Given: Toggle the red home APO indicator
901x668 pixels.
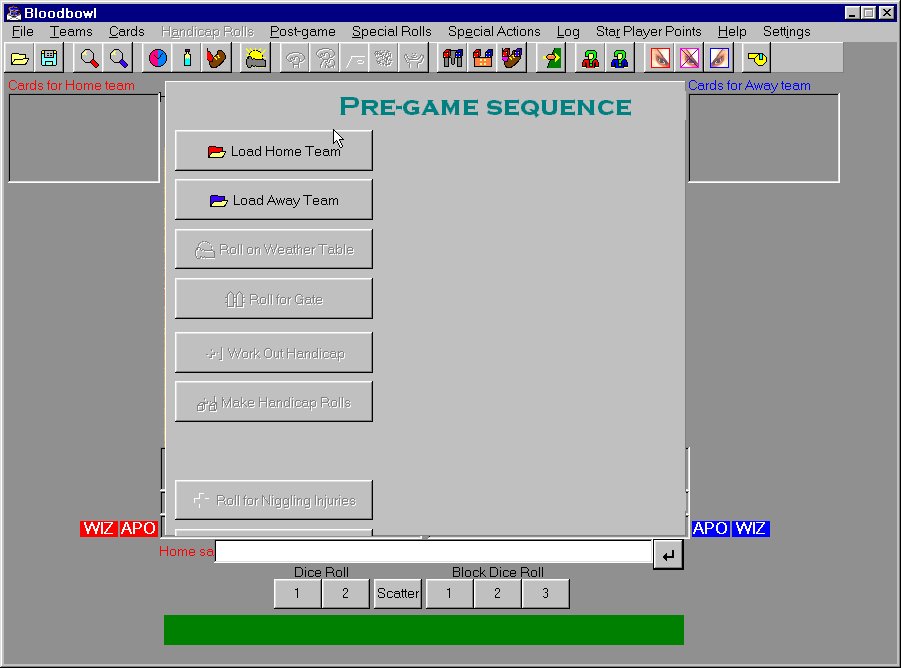Looking at the screenshot, I should coord(138,528).
